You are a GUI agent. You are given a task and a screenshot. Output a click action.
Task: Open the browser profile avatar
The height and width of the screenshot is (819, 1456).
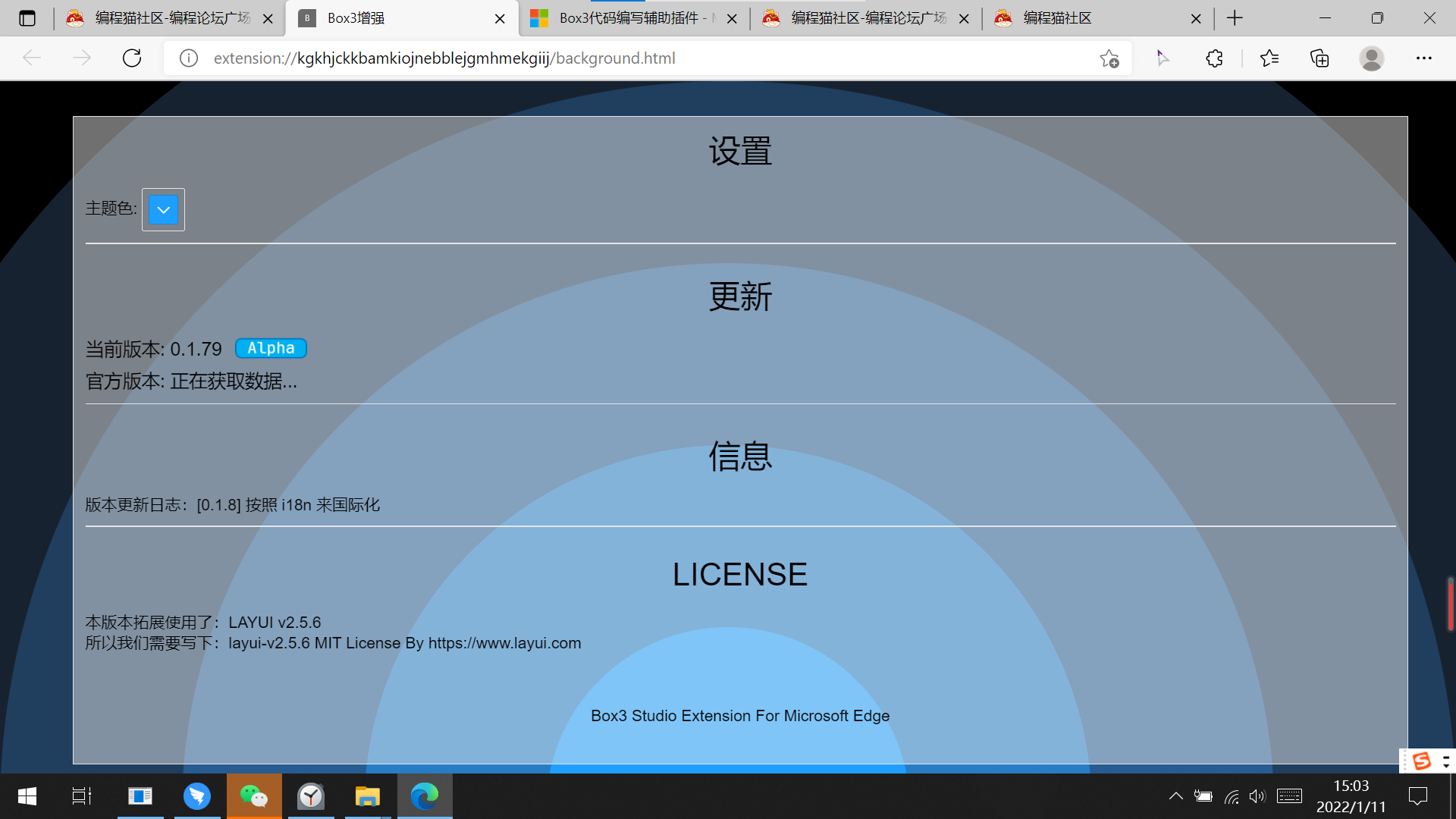pos(1371,58)
